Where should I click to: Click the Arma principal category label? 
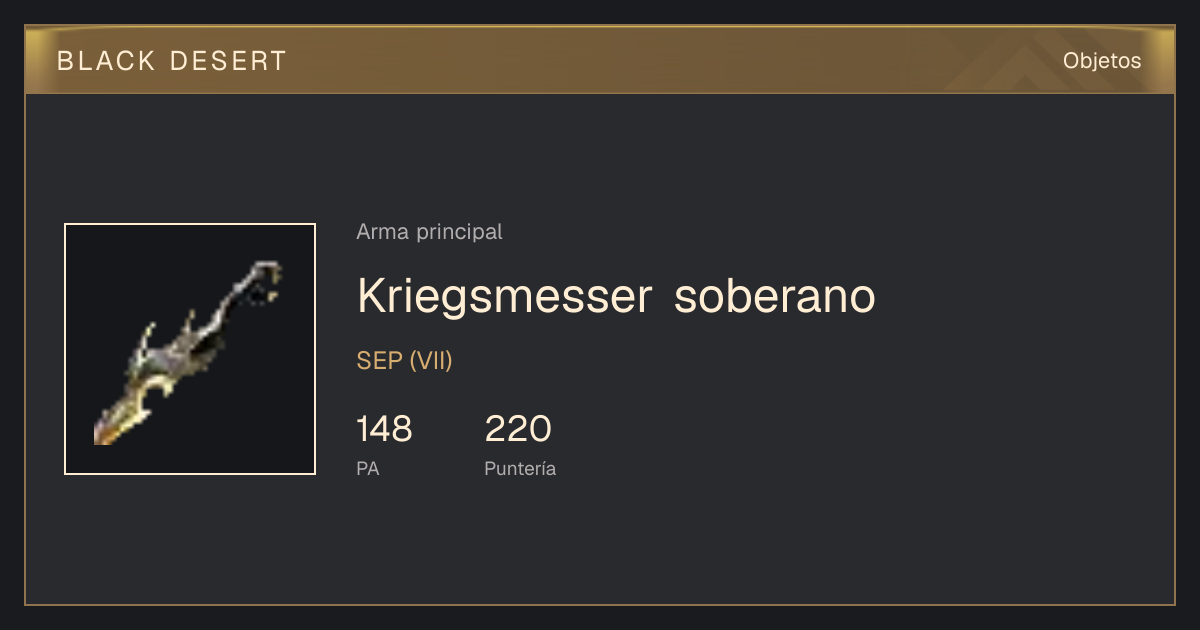pyautogui.click(x=429, y=232)
